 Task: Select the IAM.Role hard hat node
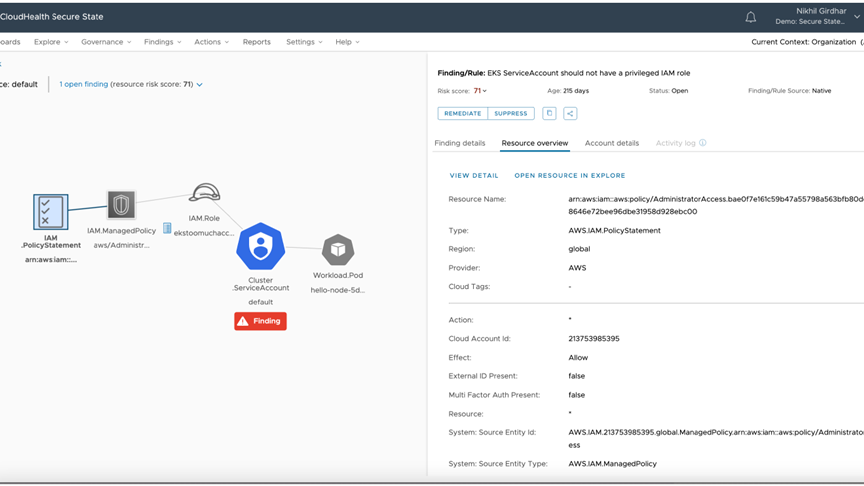pyautogui.click(x=204, y=192)
